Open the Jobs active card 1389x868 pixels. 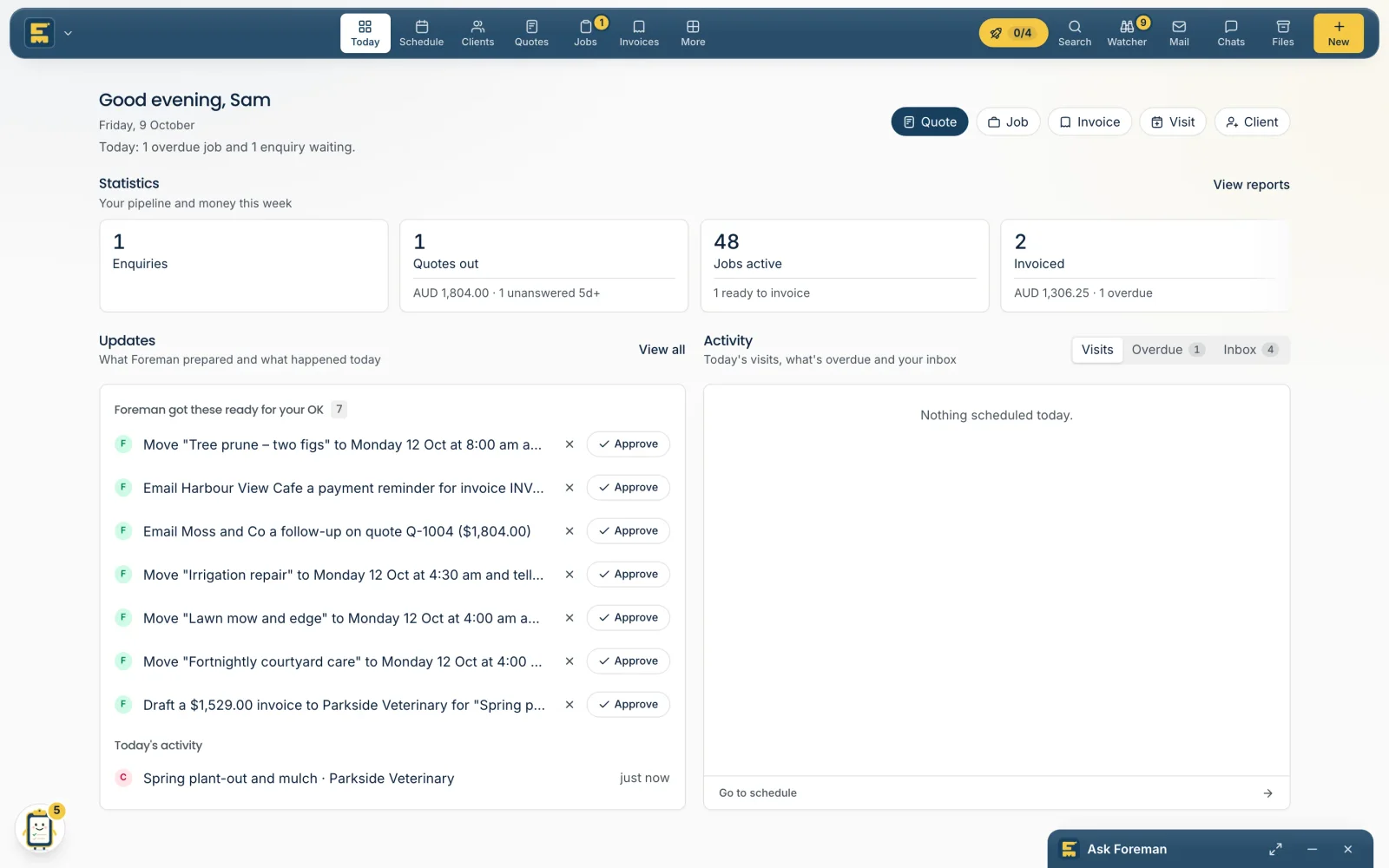(845, 266)
